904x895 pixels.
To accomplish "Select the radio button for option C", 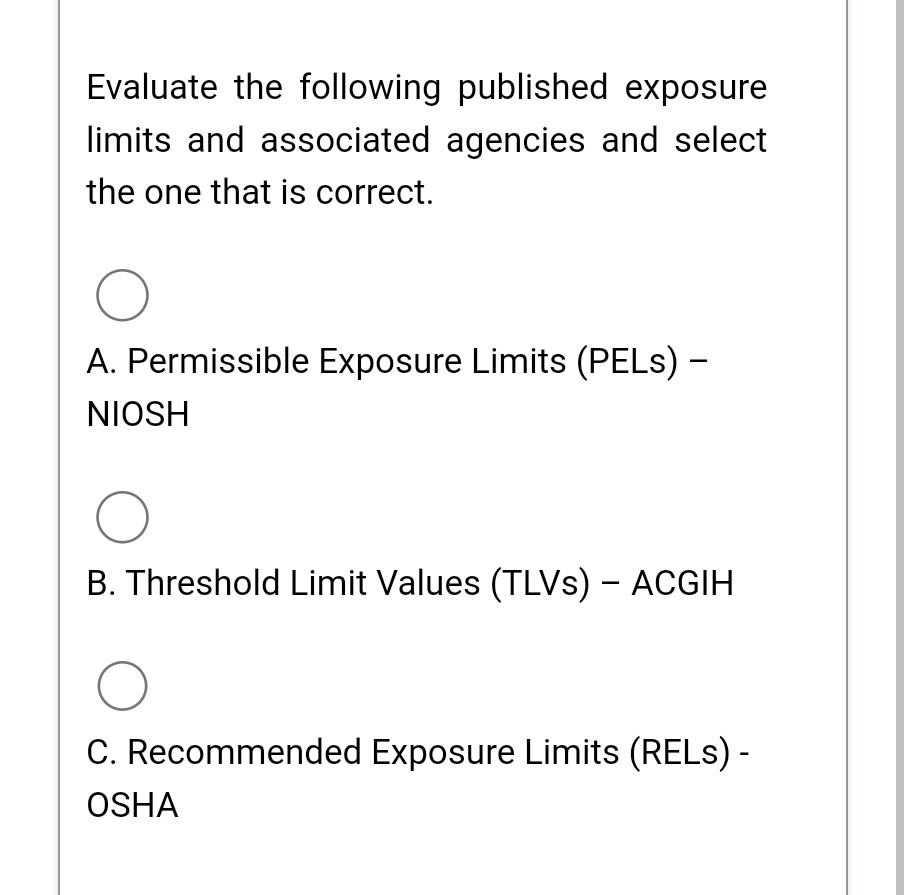I will coord(122,685).
